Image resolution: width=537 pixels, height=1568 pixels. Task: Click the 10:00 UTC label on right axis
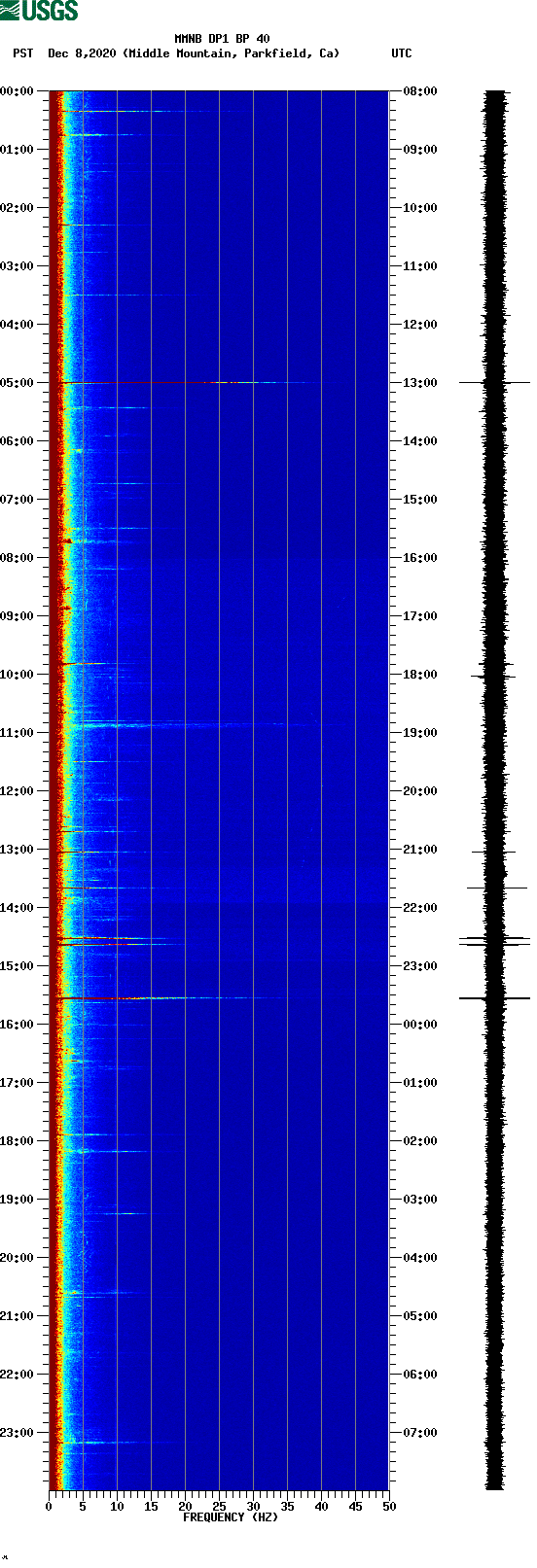click(x=420, y=208)
